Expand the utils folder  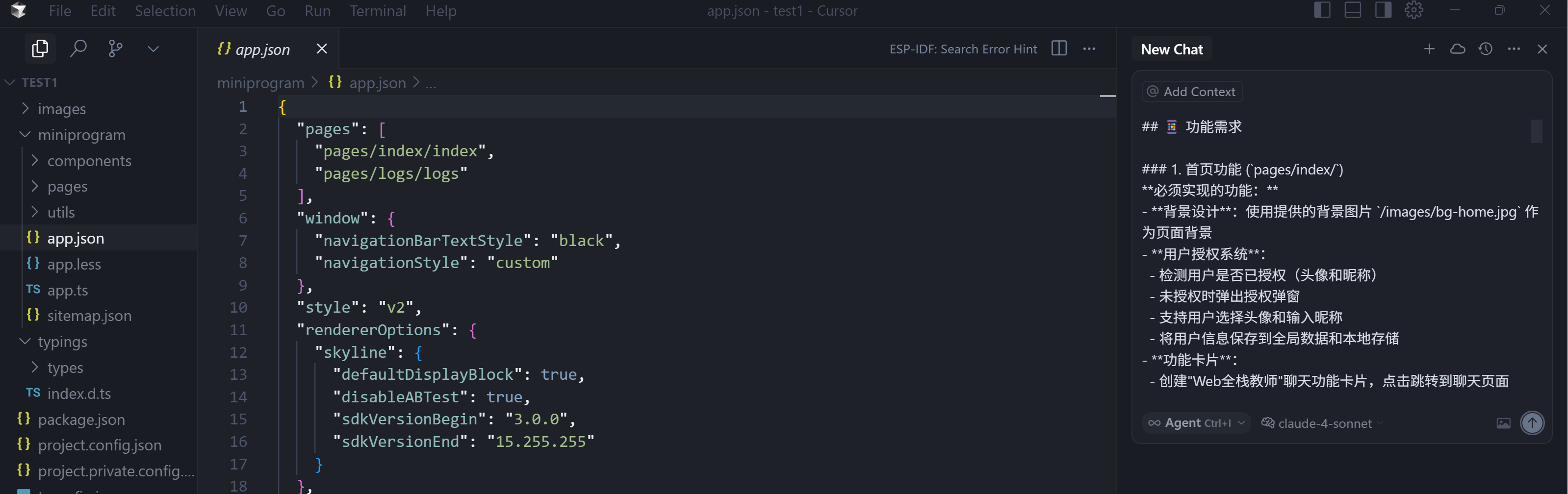pos(99,212)
